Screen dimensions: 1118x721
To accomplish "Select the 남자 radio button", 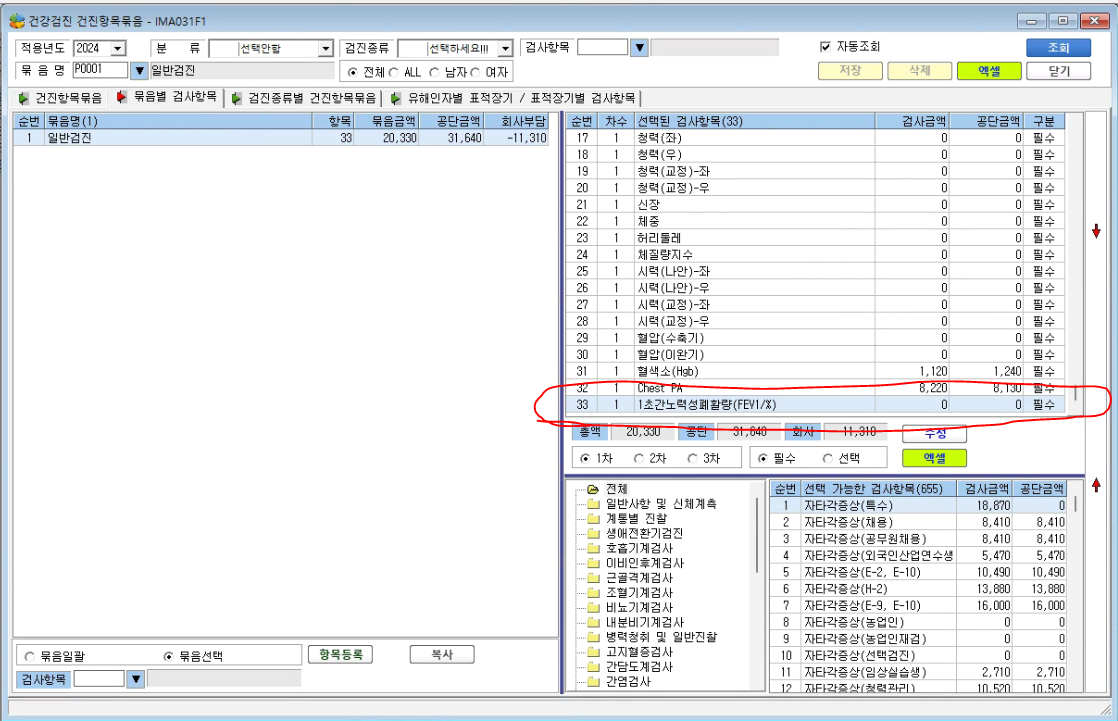I will [x=434, y=73].
